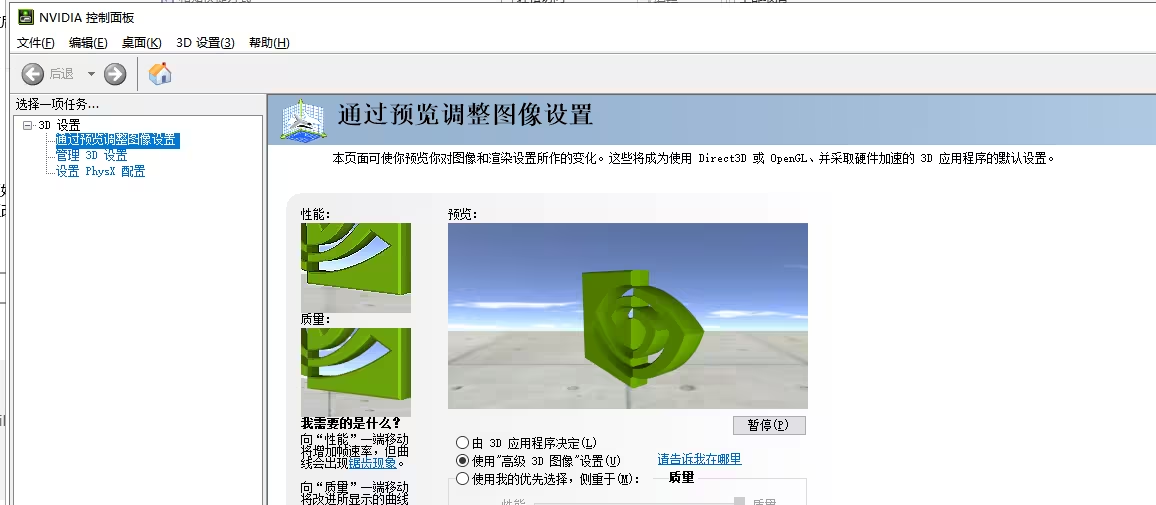Open the 帮助(H) menu
The image size is (1156, 505).
(x=269, y=43)
